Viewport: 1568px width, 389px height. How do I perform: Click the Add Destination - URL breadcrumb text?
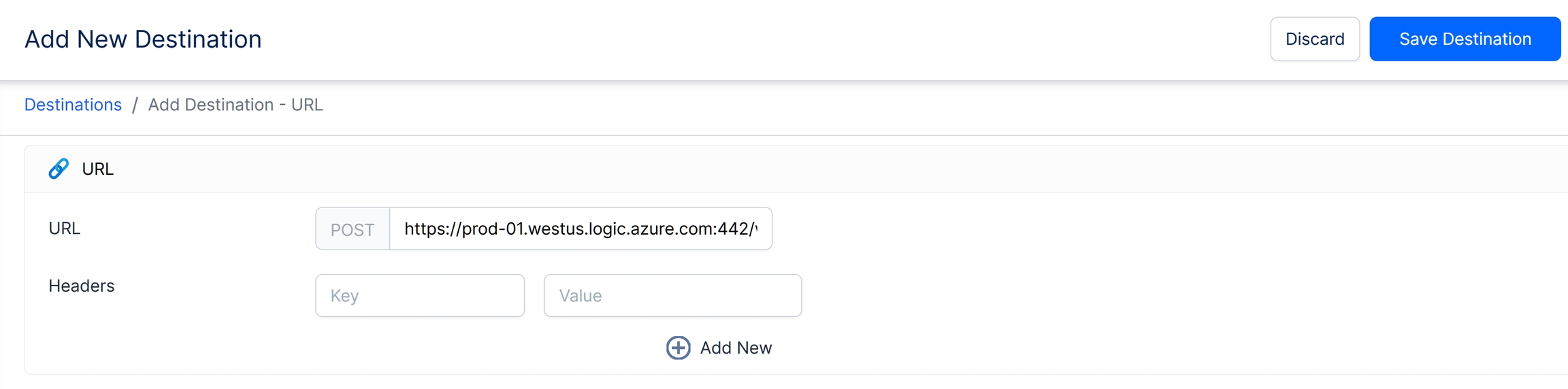pyautogui.click(x=235, y=105)
